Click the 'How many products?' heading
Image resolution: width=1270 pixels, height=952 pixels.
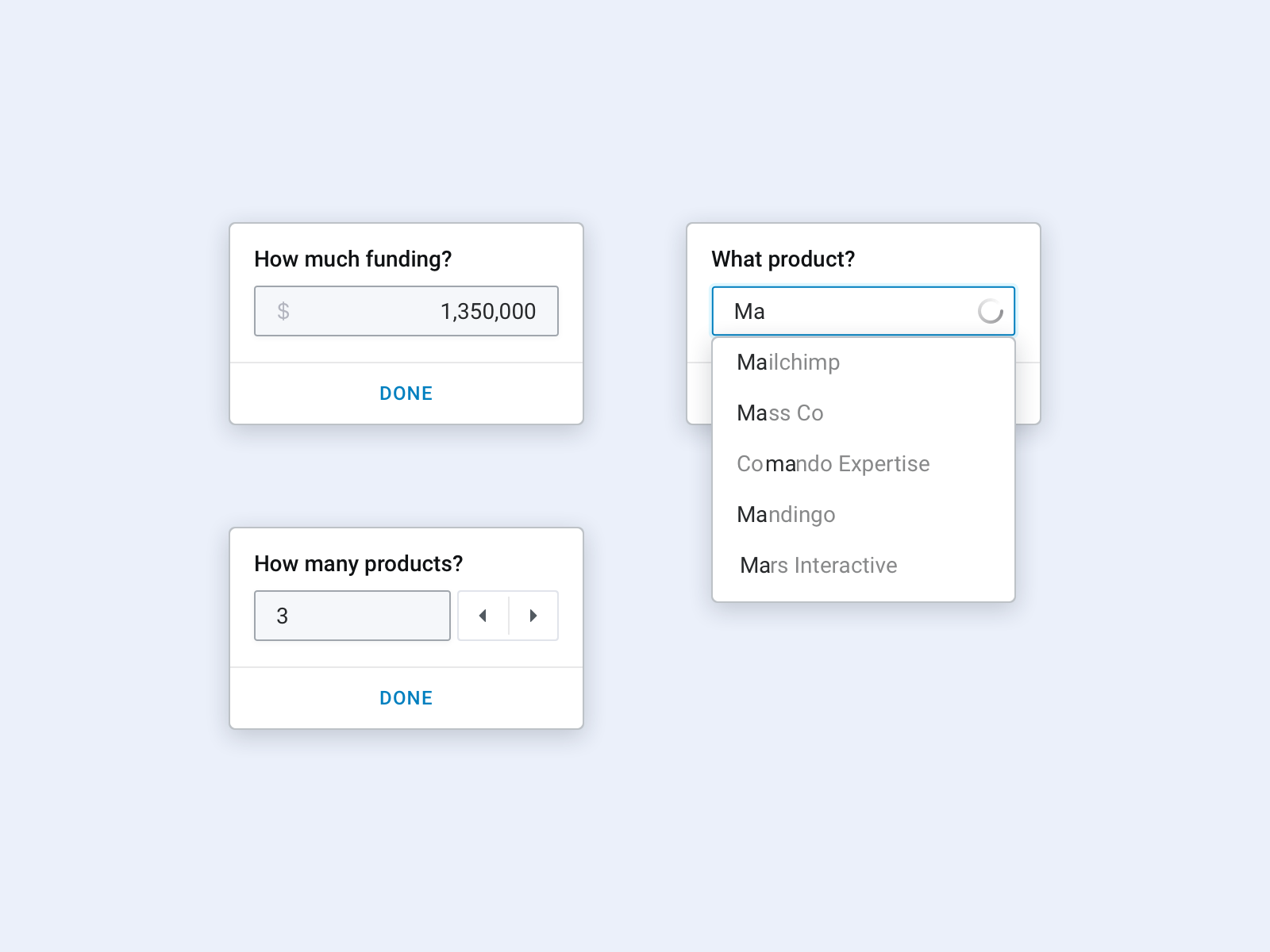click(x=358, y=563)
